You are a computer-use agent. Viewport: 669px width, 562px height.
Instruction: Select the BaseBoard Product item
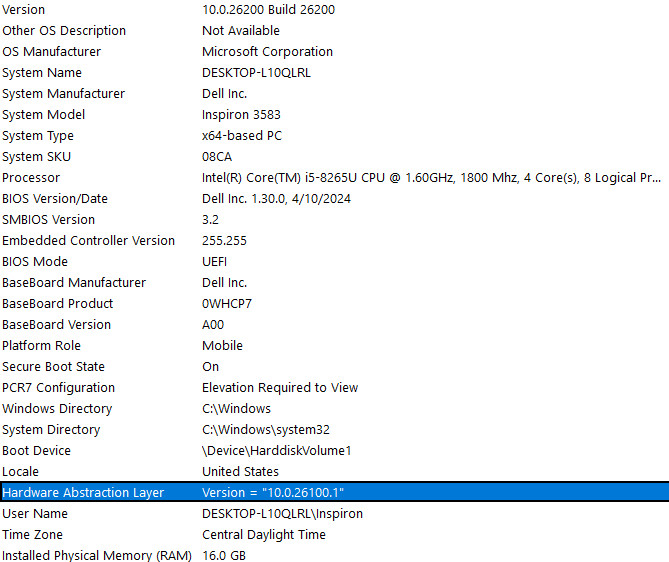point(58,303)
